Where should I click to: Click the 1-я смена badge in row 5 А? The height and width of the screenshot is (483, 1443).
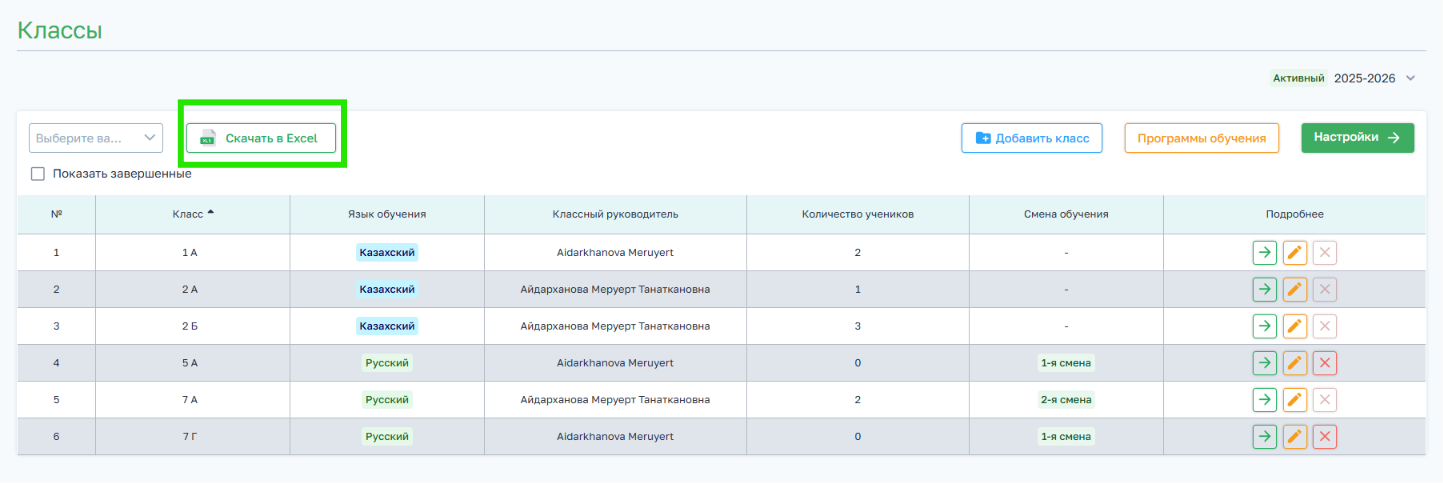point(1066,363)
